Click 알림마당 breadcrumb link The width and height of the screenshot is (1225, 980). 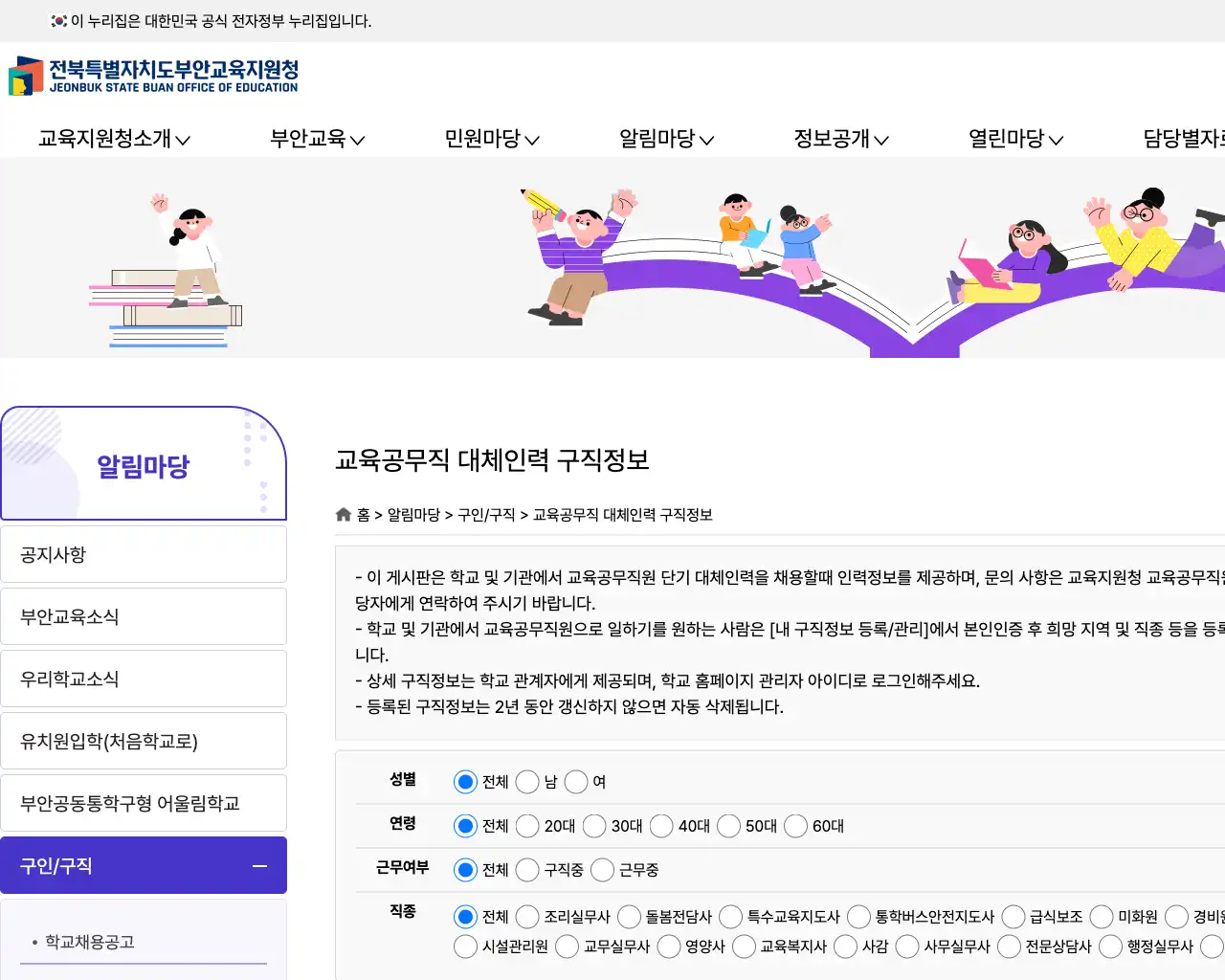(x=413, y=515)
